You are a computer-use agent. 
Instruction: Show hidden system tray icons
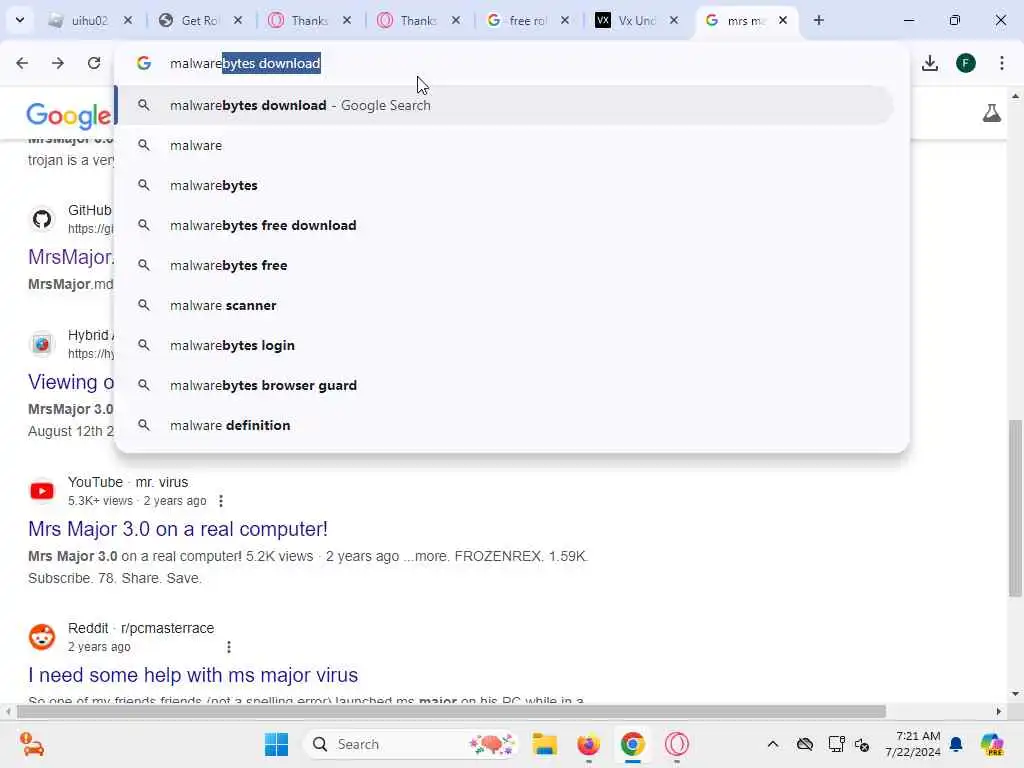[773, 744]
